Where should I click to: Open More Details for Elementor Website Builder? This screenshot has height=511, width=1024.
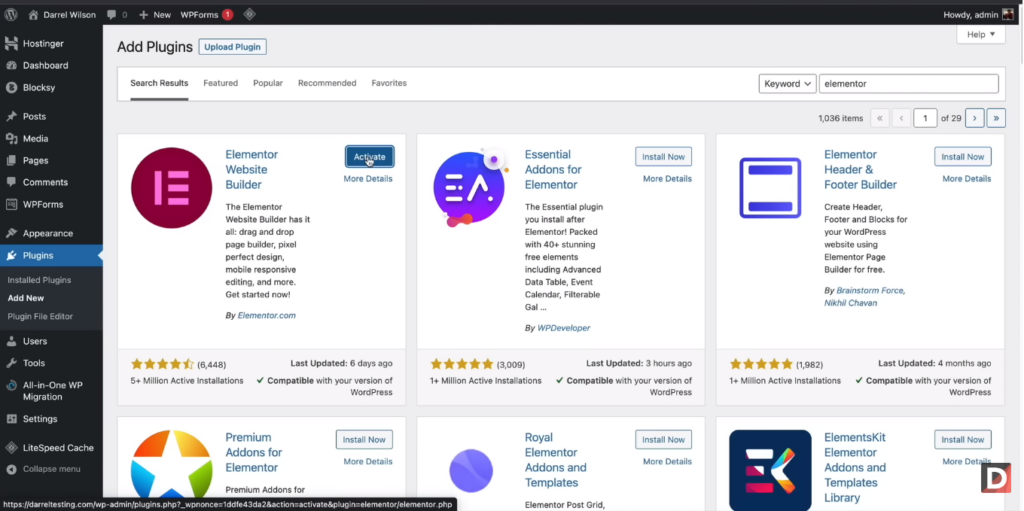click(368, 178)
